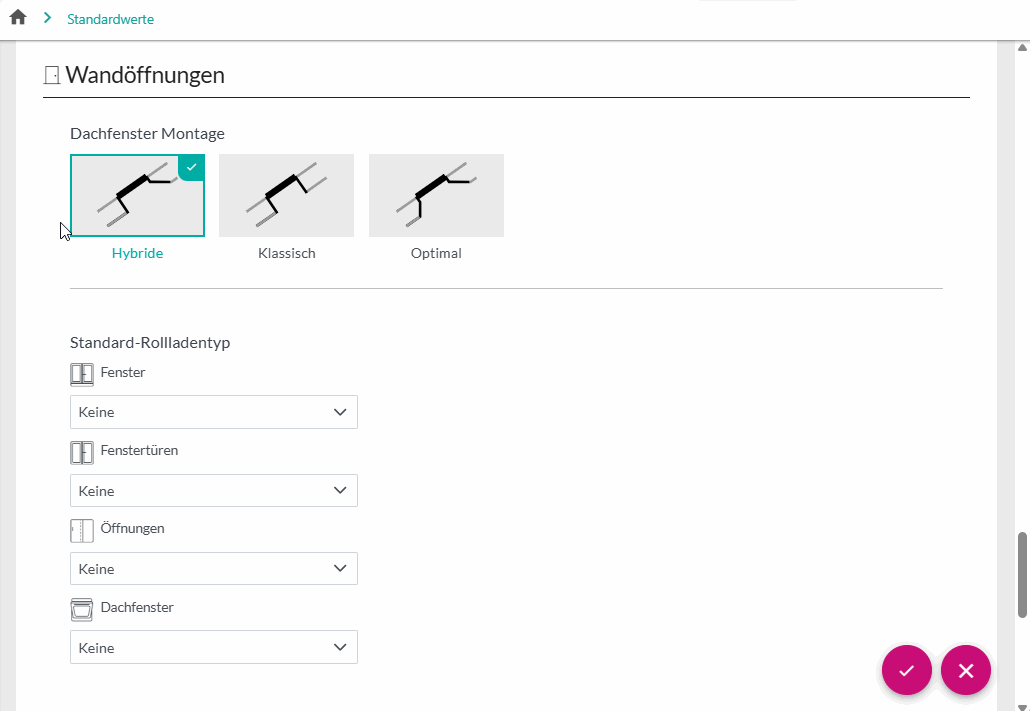This screenshot has height=711, width=1030.
Task: Open the Fenstertüren shutter type dropdown
Action: tap(214, 491)
